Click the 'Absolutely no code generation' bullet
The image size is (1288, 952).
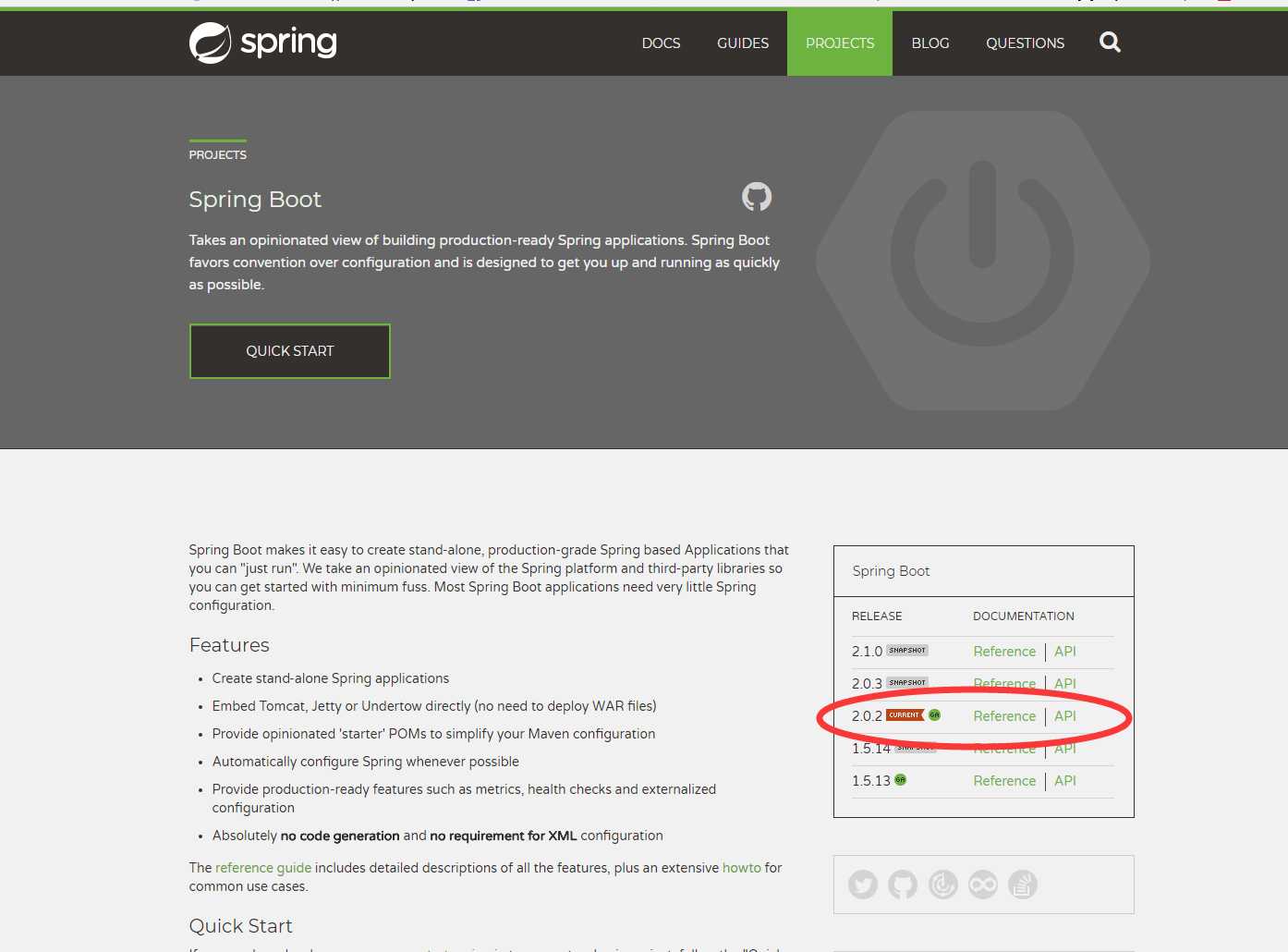tap(438, 836)
